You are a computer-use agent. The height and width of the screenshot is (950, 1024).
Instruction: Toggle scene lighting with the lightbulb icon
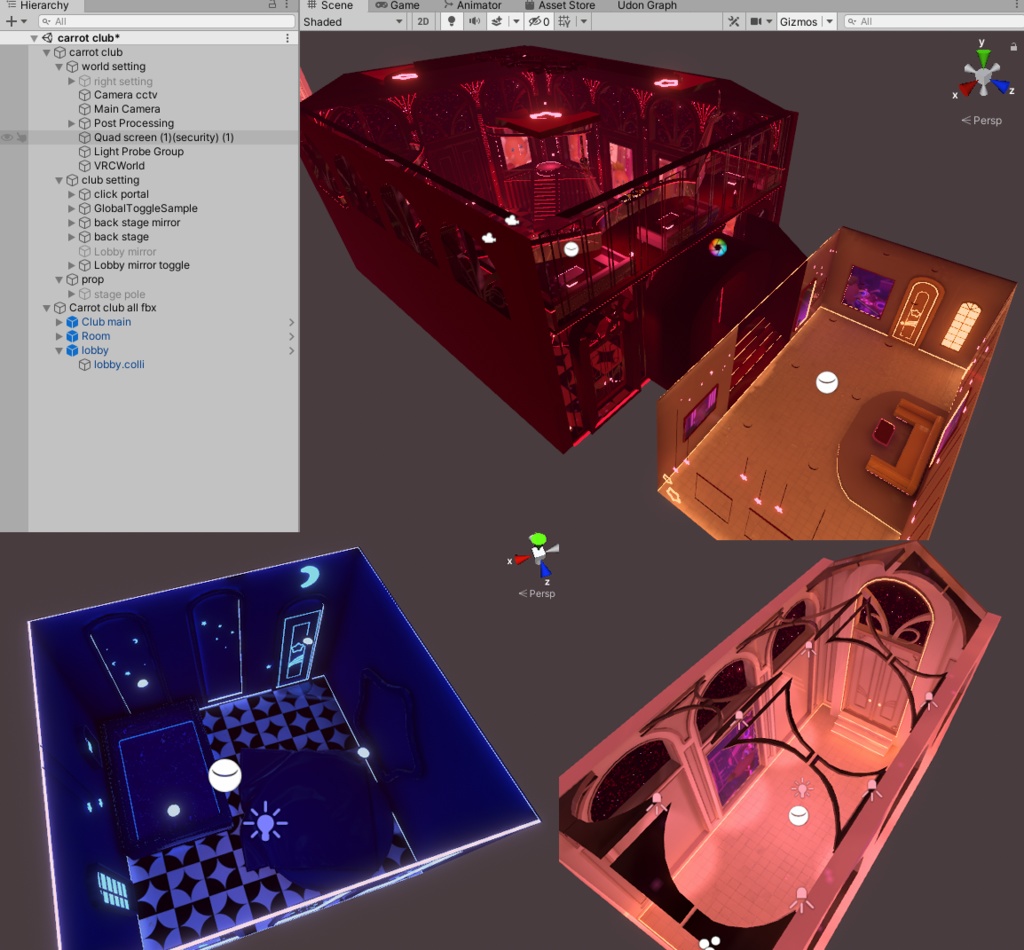click(451, 22)
